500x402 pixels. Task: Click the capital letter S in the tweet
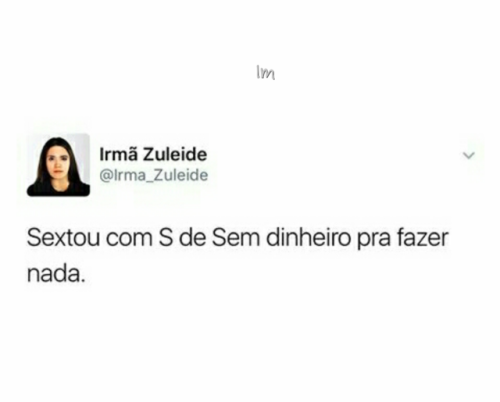166,238
